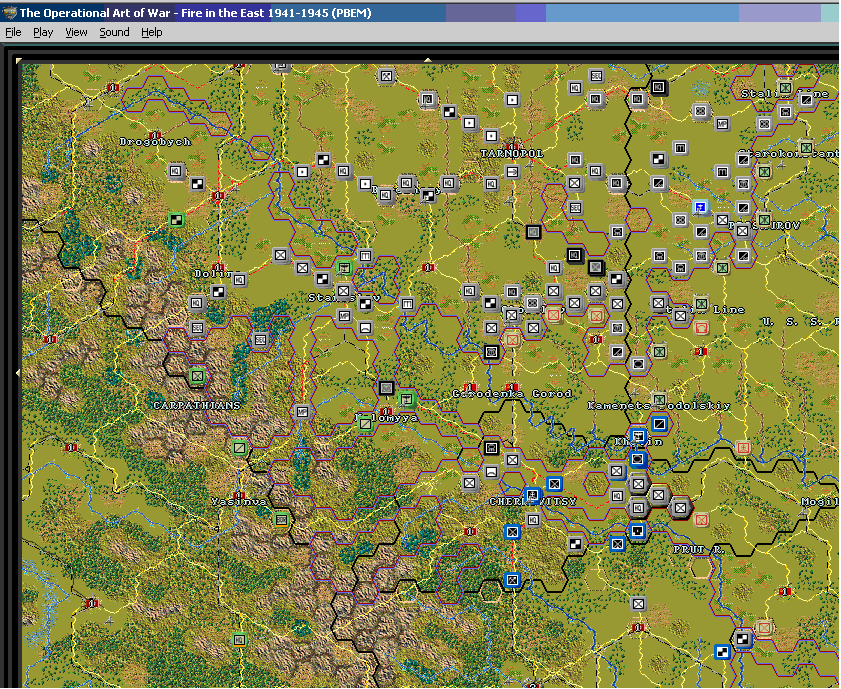Screen dimensions: 841x689
Task: Click red objective flag above Dolina label
Action: (x=218, y=266)
